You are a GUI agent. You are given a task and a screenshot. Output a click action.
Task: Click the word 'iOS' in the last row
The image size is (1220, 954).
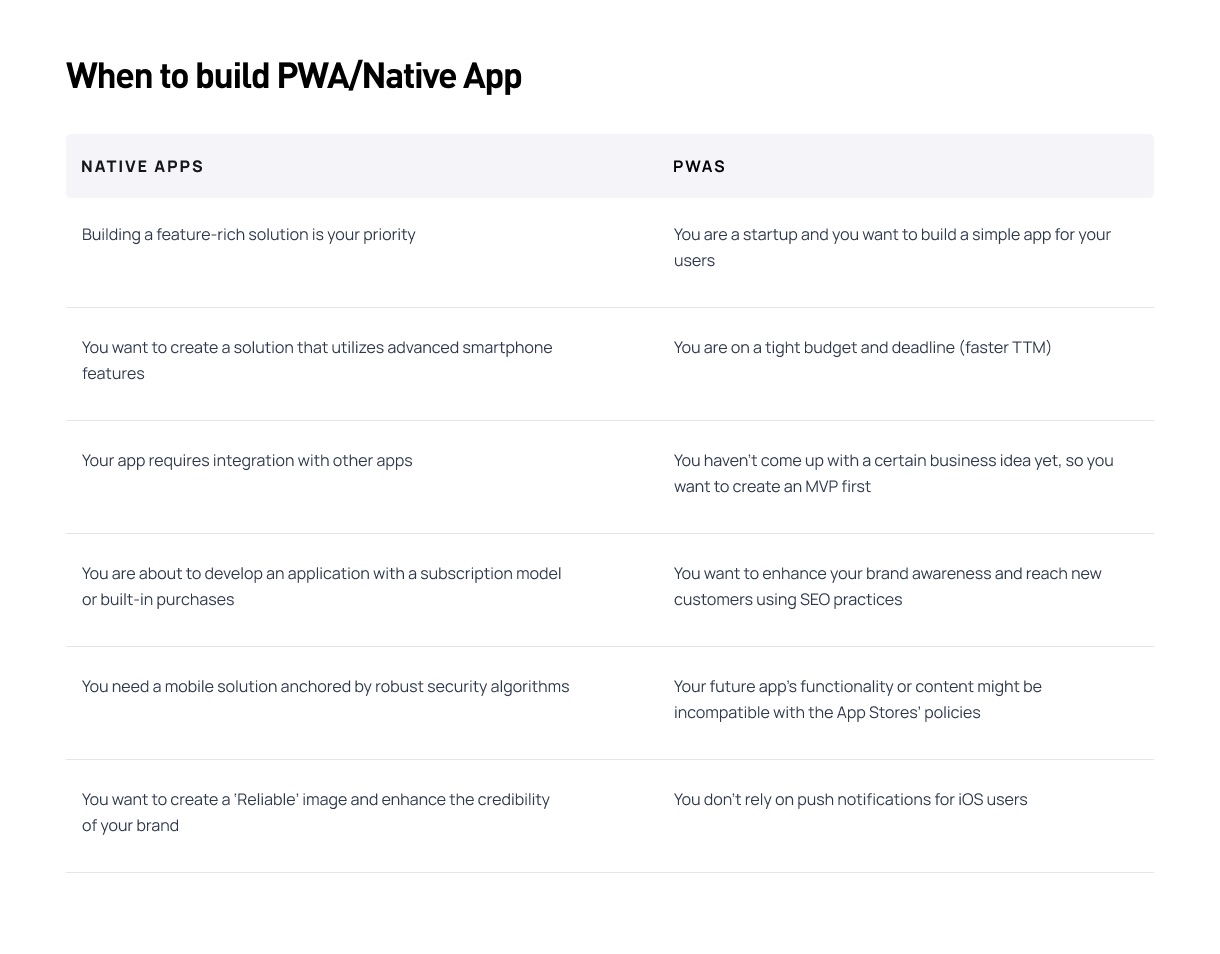pyautogui.click(x=970, y=799)
